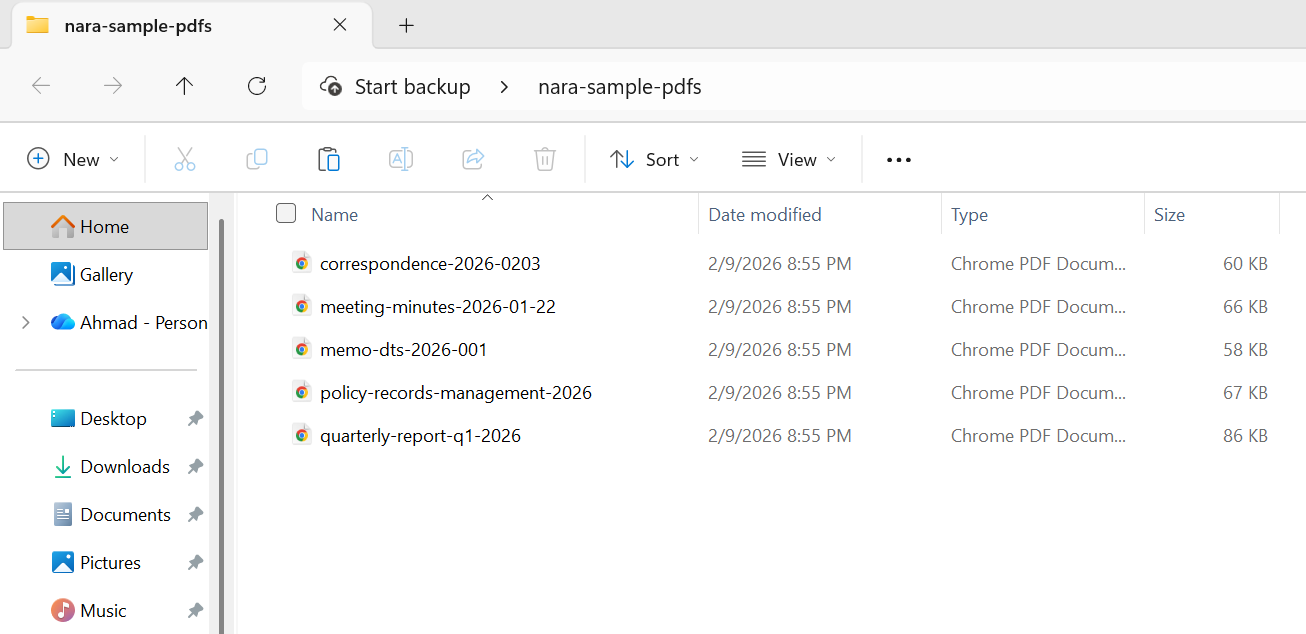Refresh the folder view

(256, 86)
